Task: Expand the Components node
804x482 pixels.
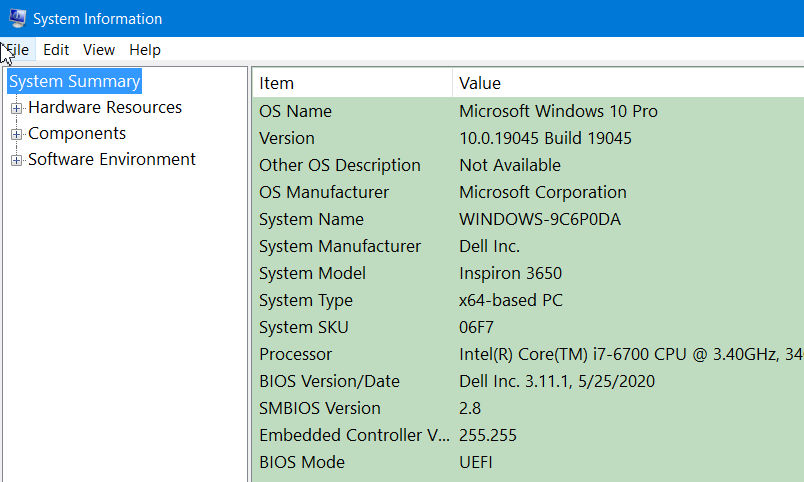Action: [x=16, y=134]
